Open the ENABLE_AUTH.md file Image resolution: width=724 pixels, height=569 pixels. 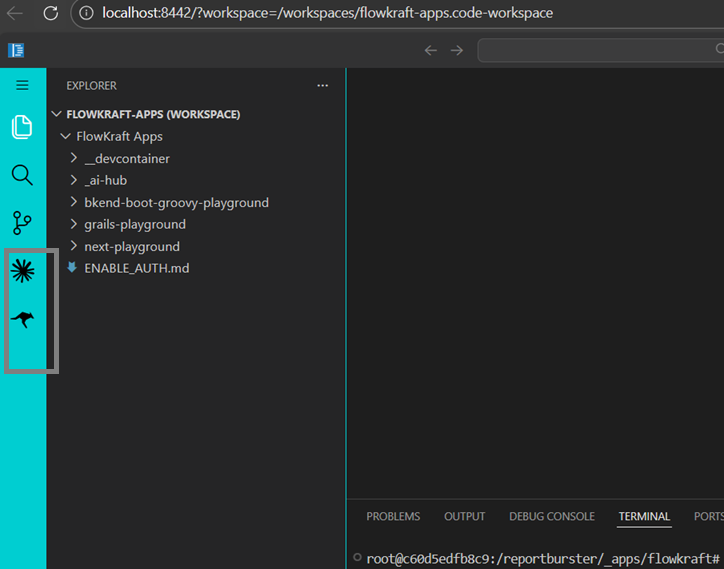137,268
